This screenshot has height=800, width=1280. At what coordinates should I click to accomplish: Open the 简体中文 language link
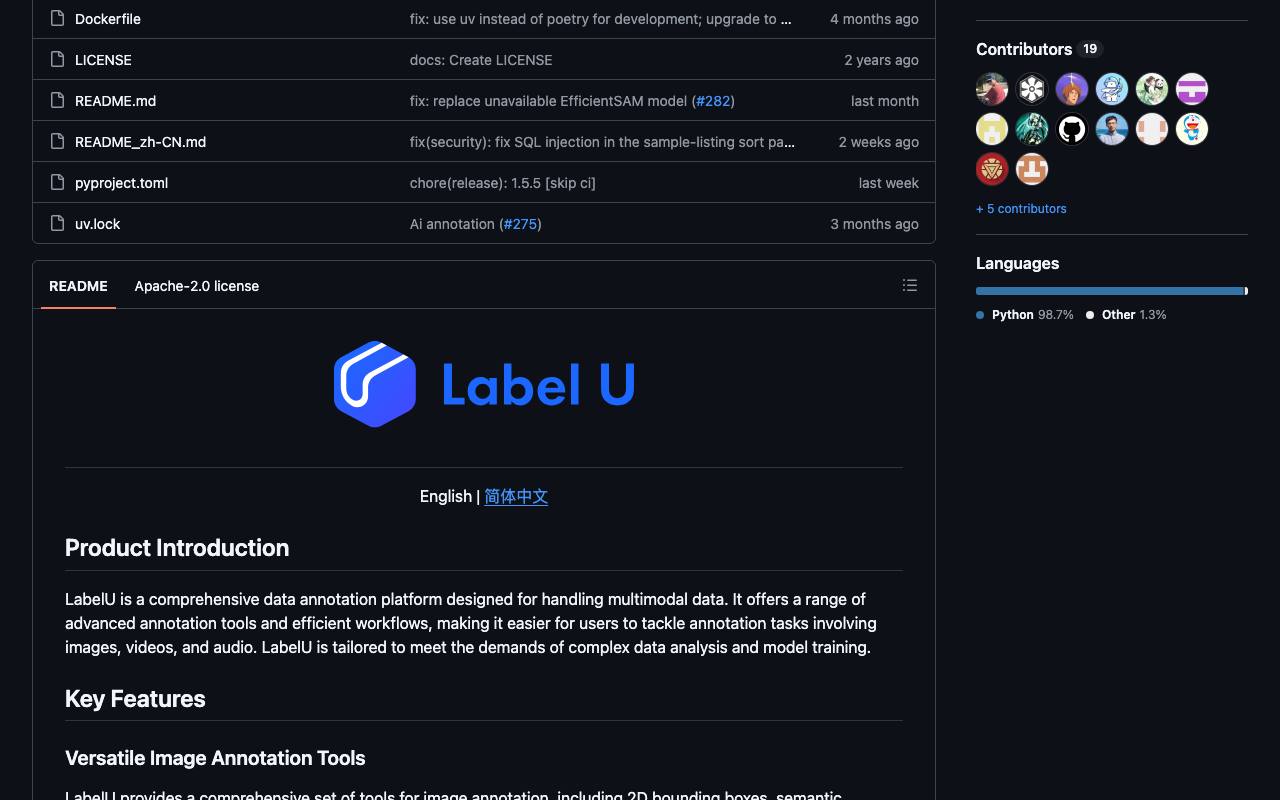(516, 496)
